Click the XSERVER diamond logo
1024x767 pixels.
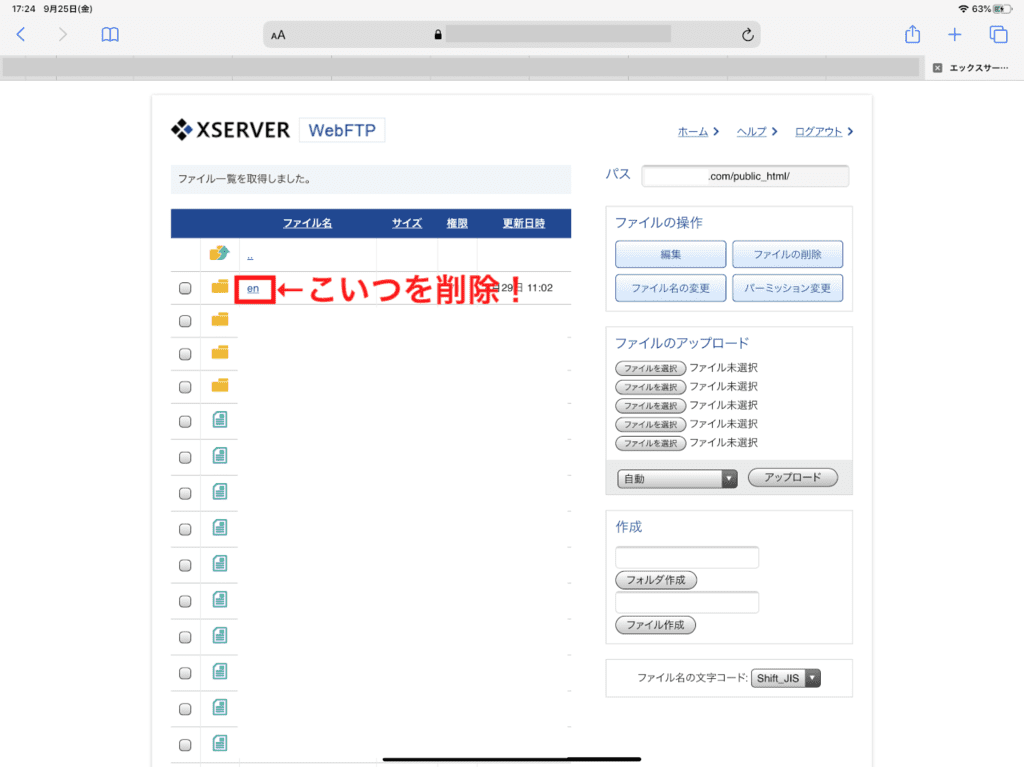point(184,129)
